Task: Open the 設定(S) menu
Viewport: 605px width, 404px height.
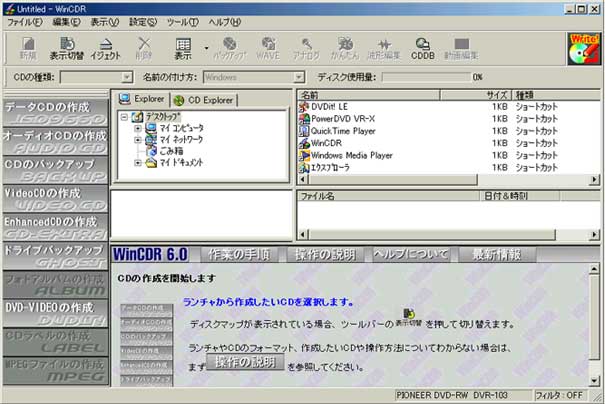Action: 143,22
